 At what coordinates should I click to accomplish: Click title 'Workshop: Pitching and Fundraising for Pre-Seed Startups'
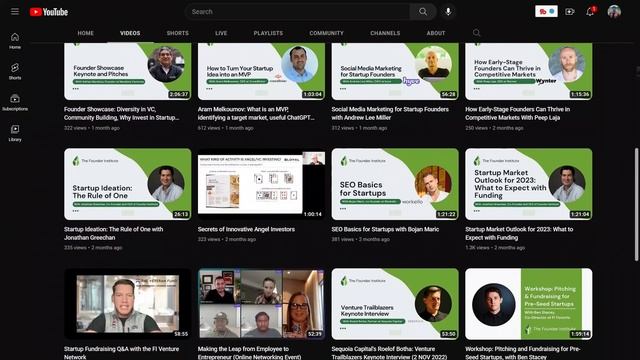(523, 353)
